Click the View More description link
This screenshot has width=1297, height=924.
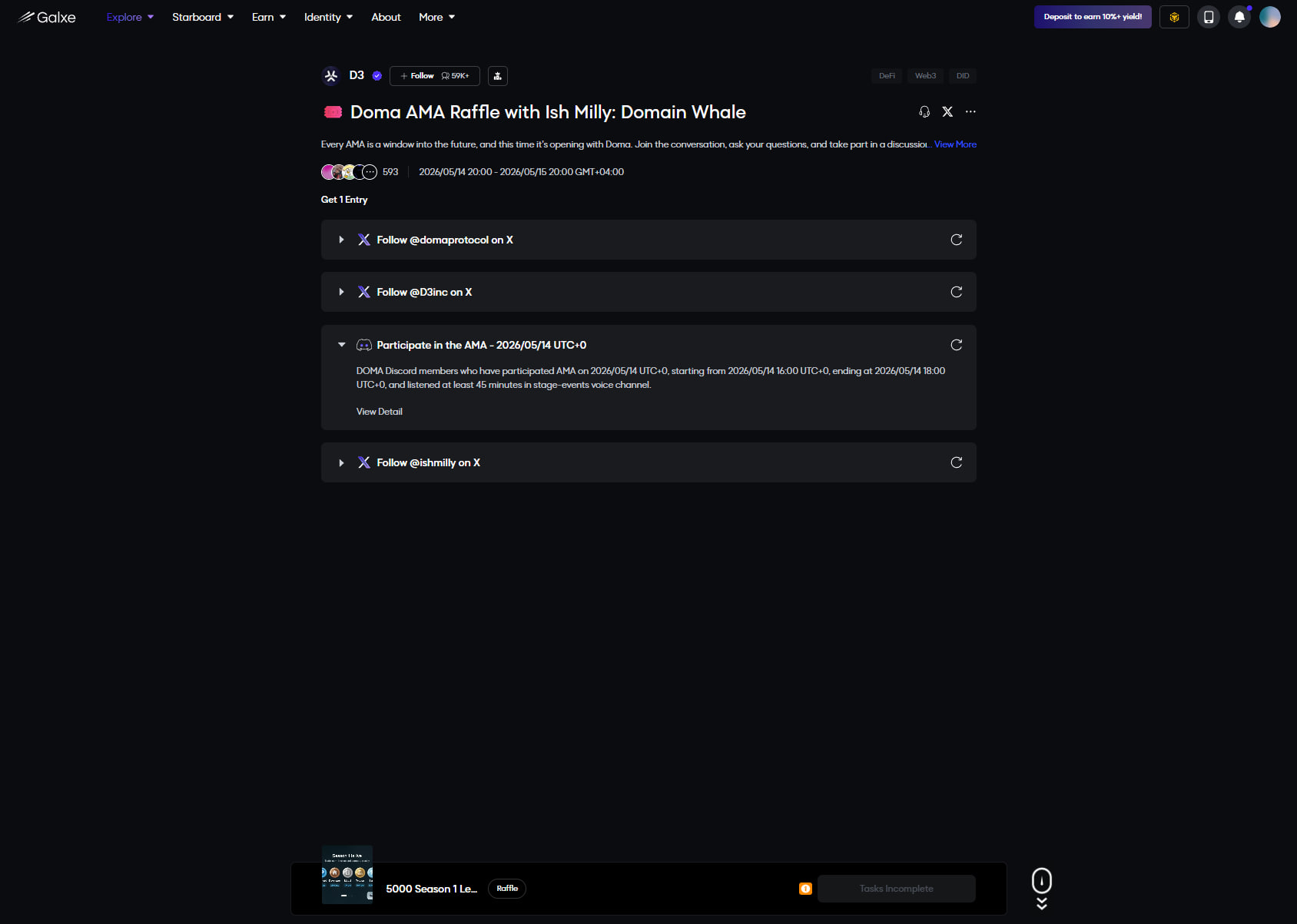(955, 144)
